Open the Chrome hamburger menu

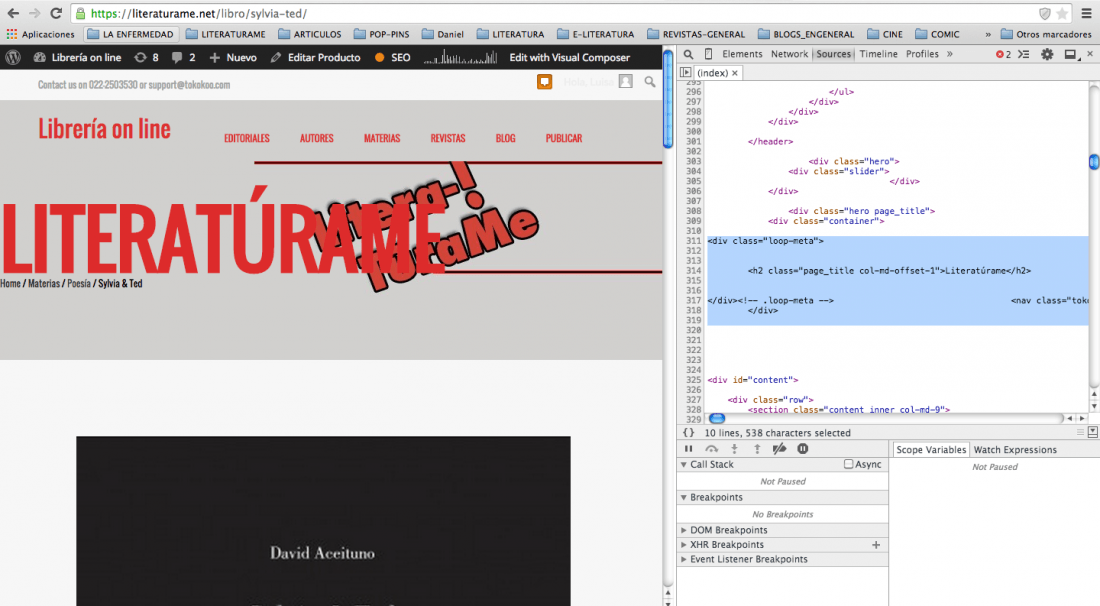(x=1086, y=13)
